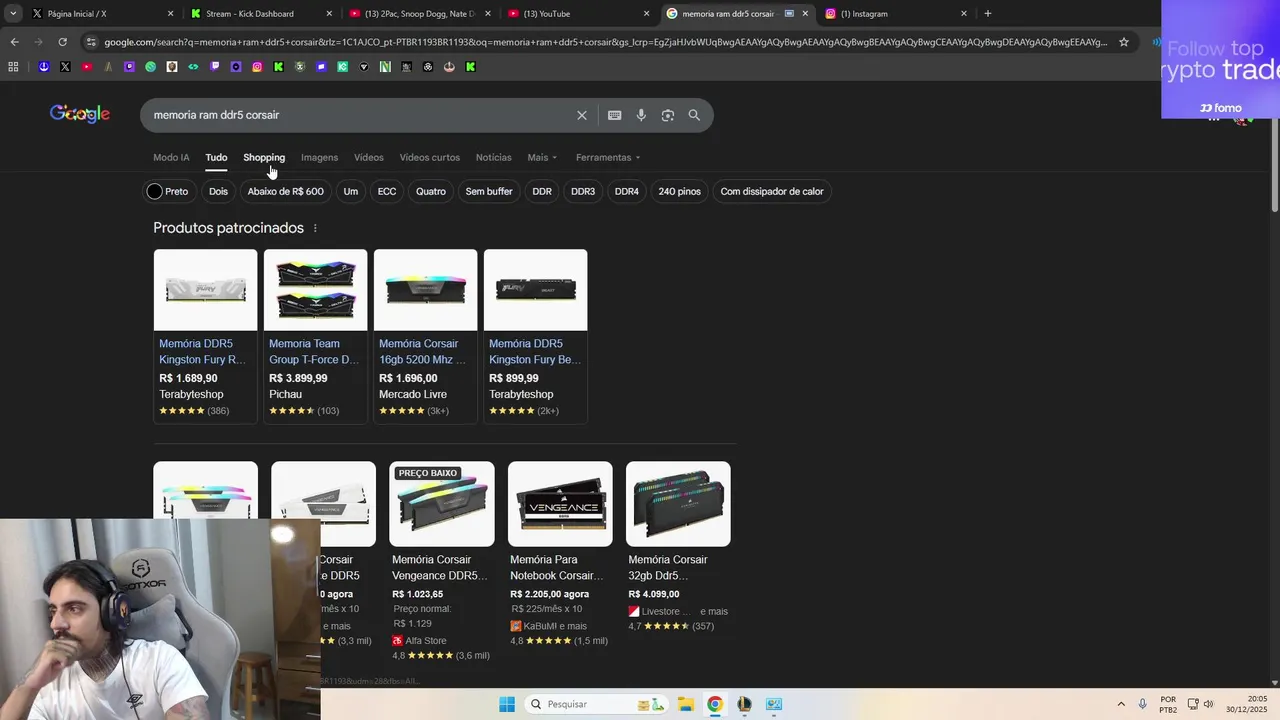Bookmark this page with the star icon
The width and height of the screenshot is (1280, 720).
pos(1124,42)
